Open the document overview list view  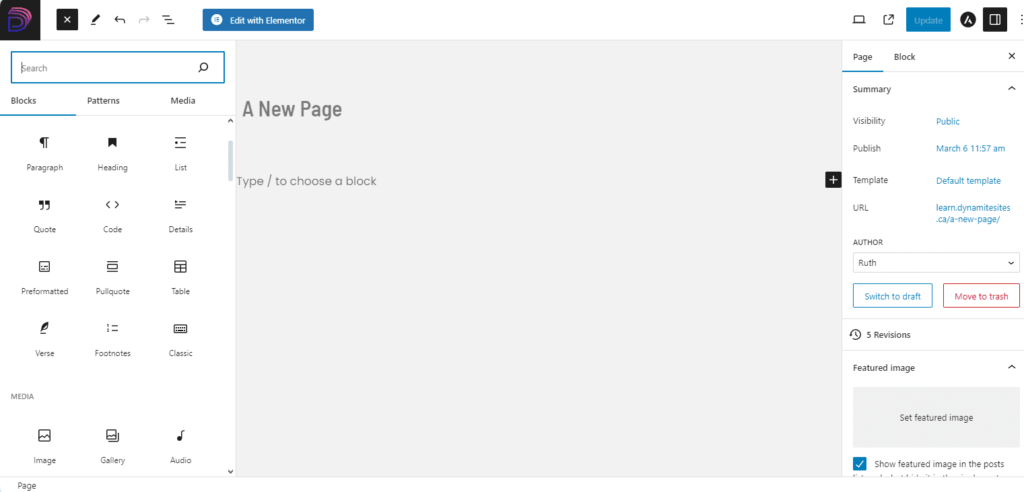coord(168,20)
